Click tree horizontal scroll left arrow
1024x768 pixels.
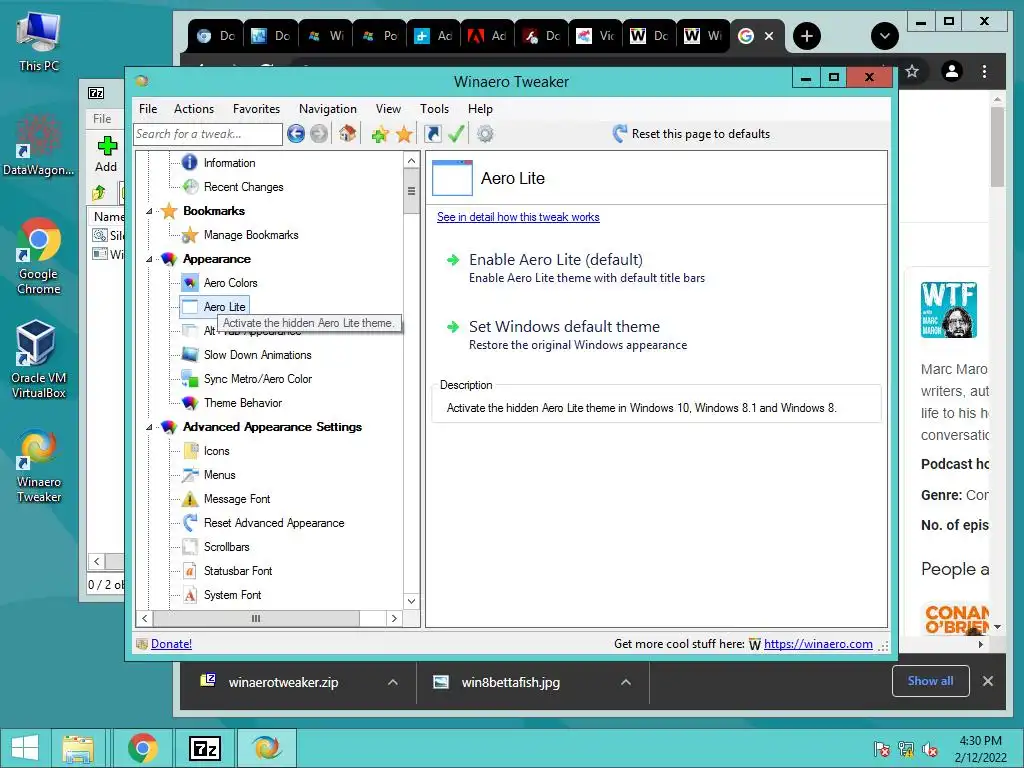tap(145, 618)
